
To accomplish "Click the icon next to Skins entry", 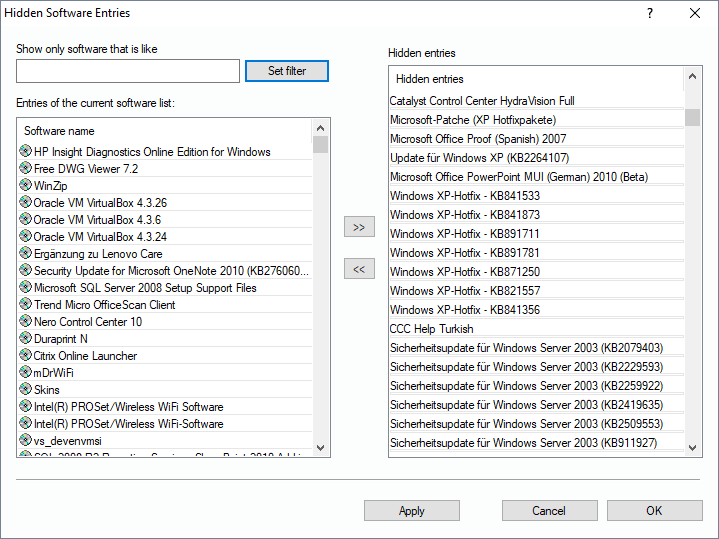I will coord(25,389).
